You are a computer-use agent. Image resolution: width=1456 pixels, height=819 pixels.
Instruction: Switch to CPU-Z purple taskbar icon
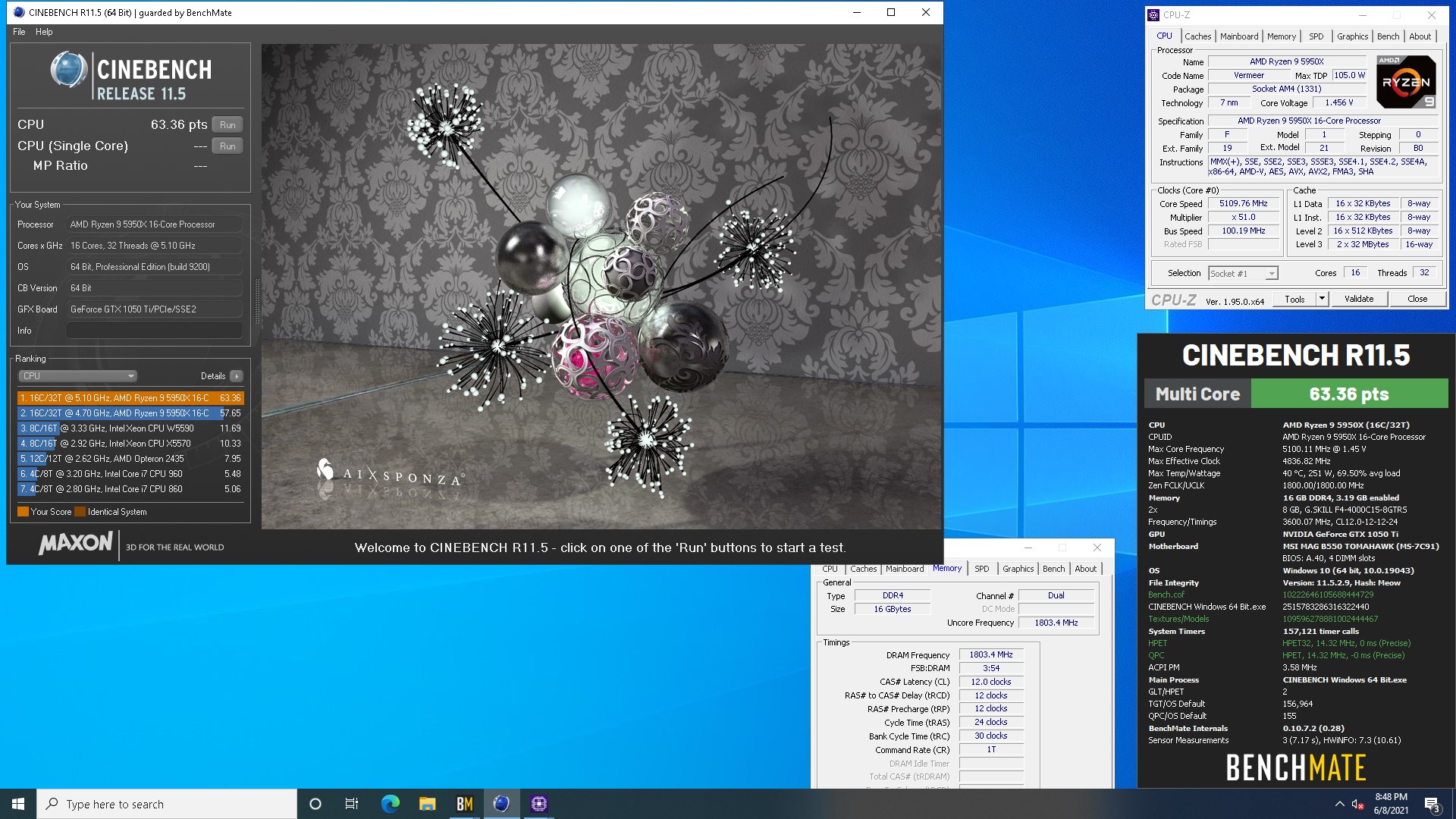[538, 804]
